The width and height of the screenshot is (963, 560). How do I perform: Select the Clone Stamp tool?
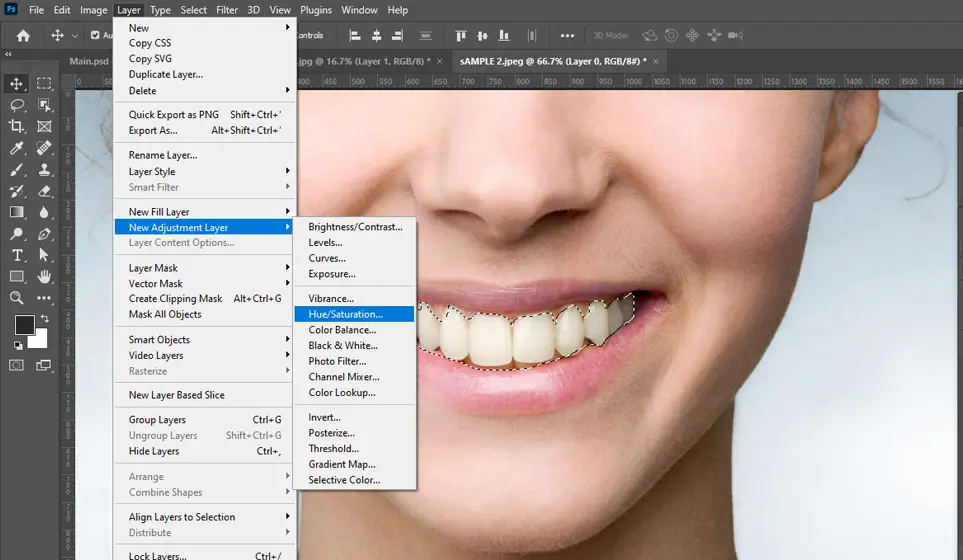tap(44, 169)
